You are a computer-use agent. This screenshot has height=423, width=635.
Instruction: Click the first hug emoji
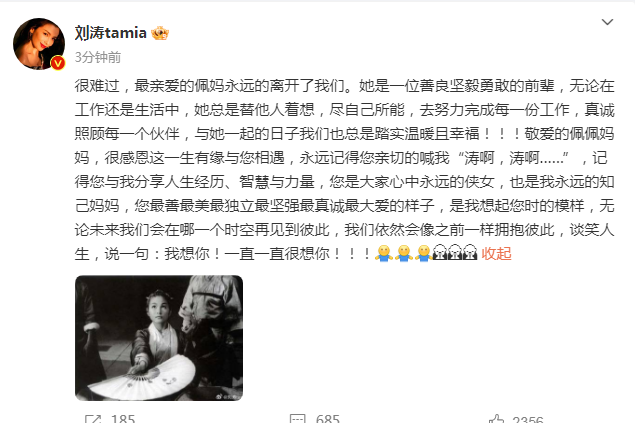[x=384, y=253]
